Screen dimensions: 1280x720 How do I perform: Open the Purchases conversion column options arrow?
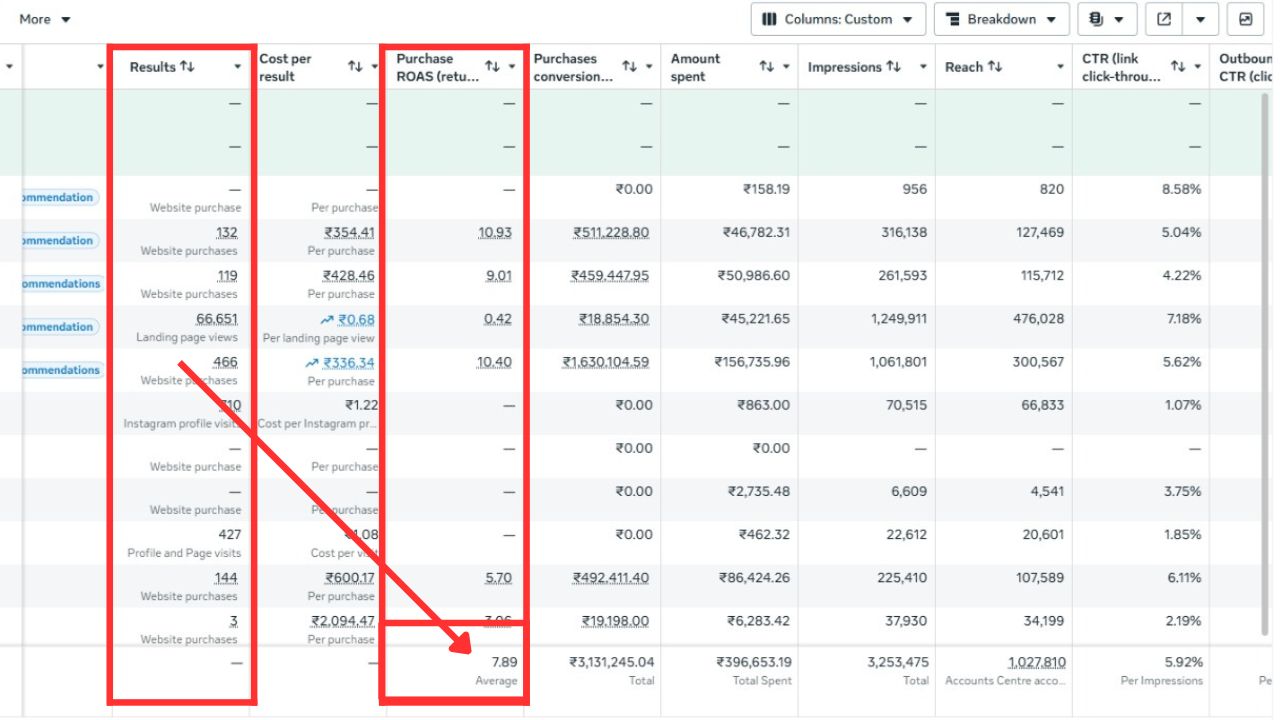tap(649, 67)
